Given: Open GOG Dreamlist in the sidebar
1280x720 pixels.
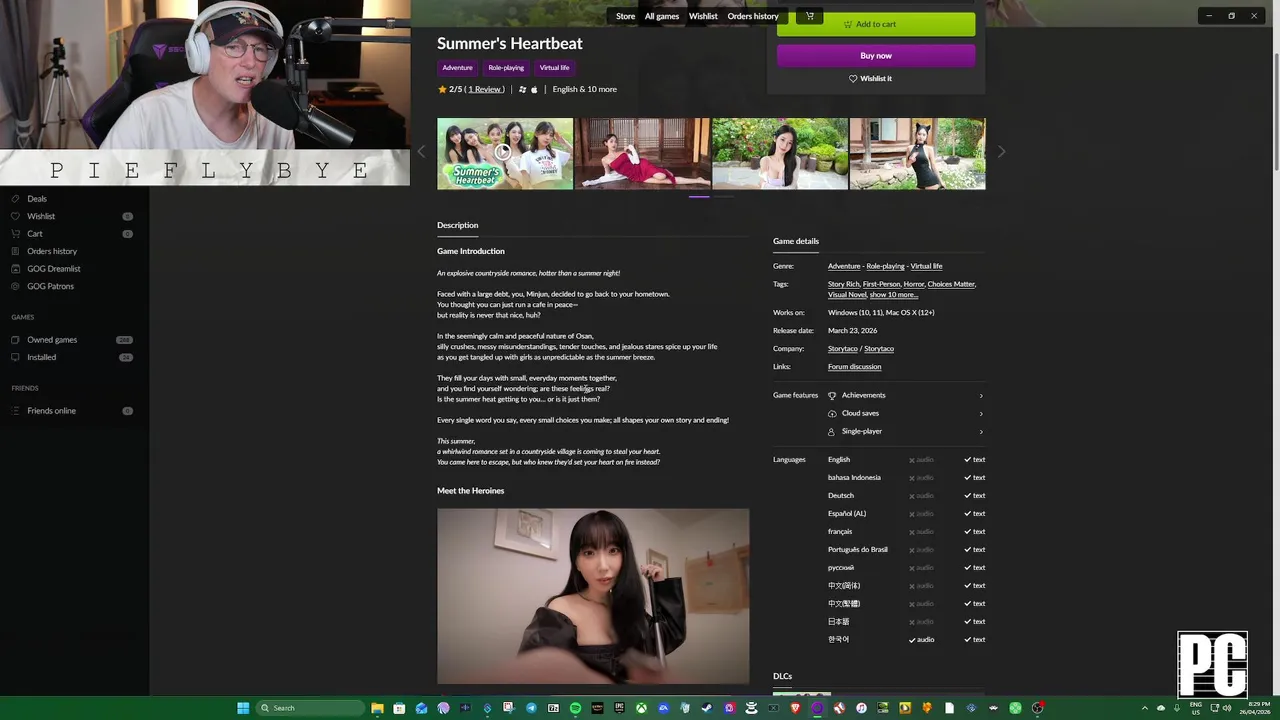Looking at the screenshot, I should coord(54,269).
